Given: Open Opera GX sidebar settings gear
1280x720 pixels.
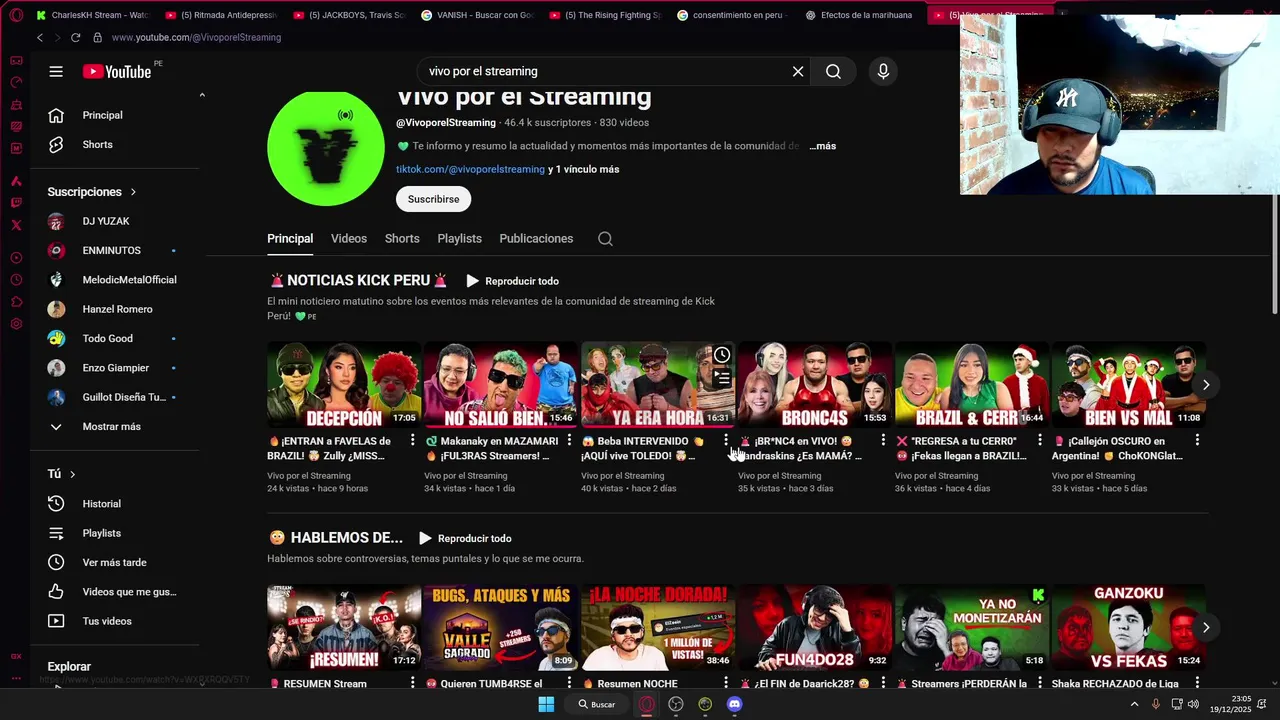Looking at the screenshot, I should (x=16, y=324).
